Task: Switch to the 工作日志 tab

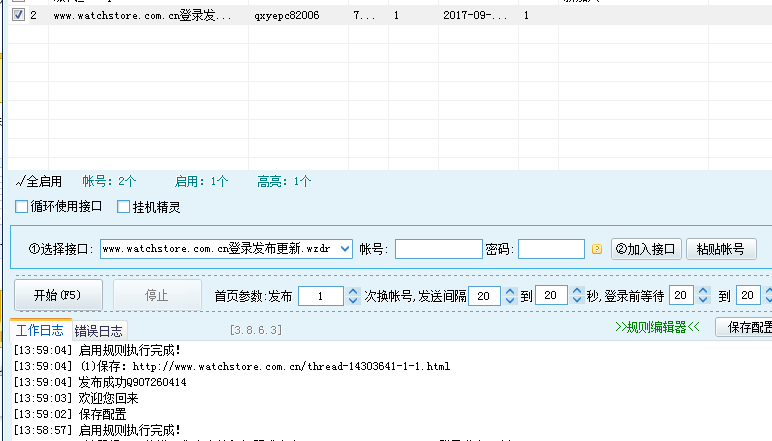Action: click(40, 330)
